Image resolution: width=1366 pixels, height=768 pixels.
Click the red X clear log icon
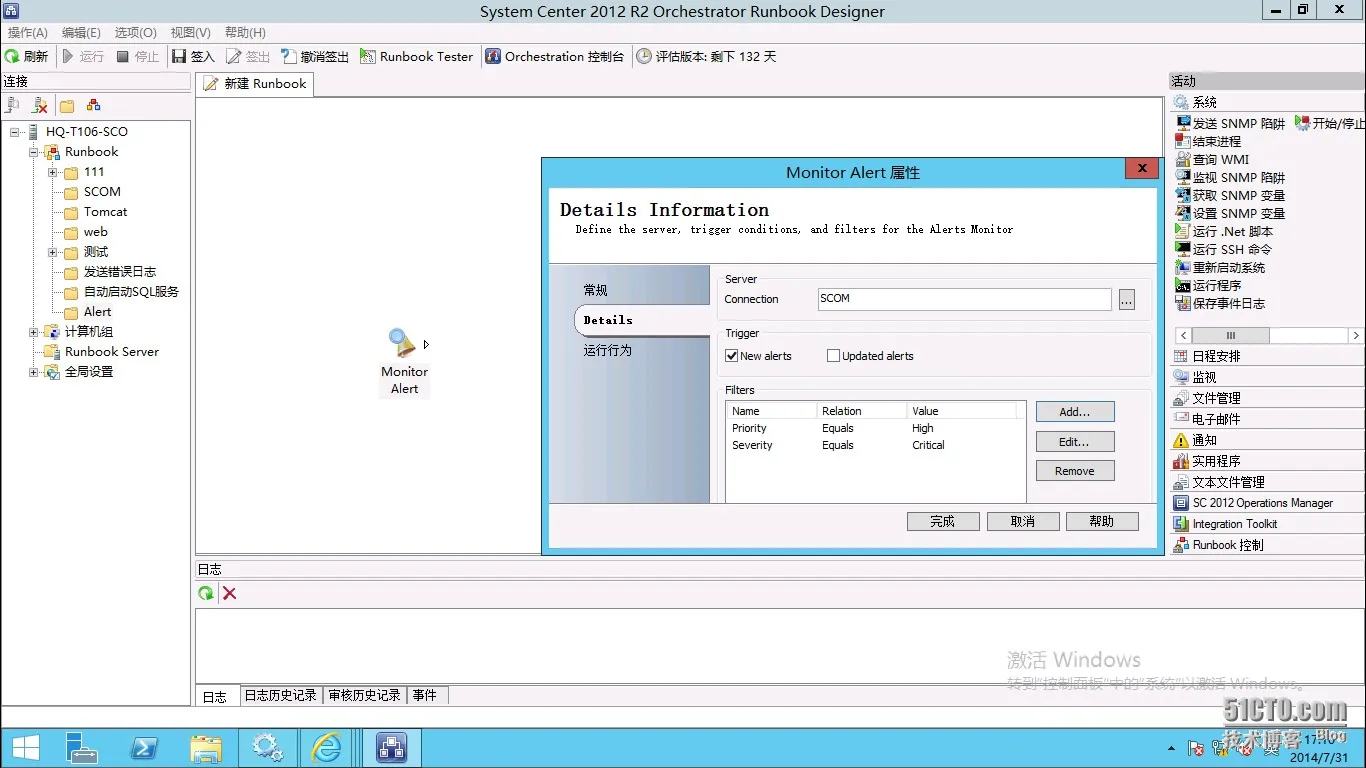click(229, 593)
